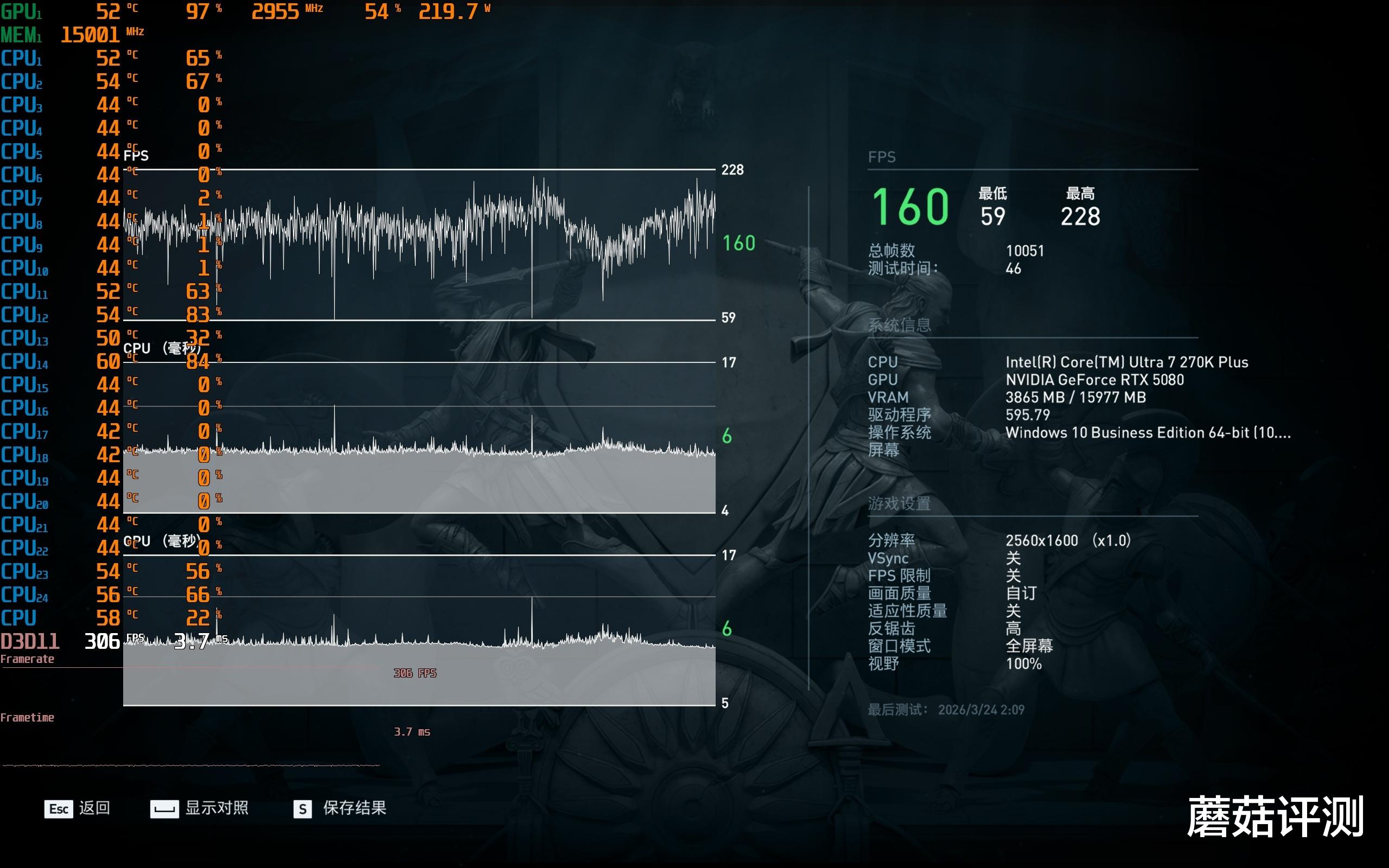Click the S key icon

(302, 809)
